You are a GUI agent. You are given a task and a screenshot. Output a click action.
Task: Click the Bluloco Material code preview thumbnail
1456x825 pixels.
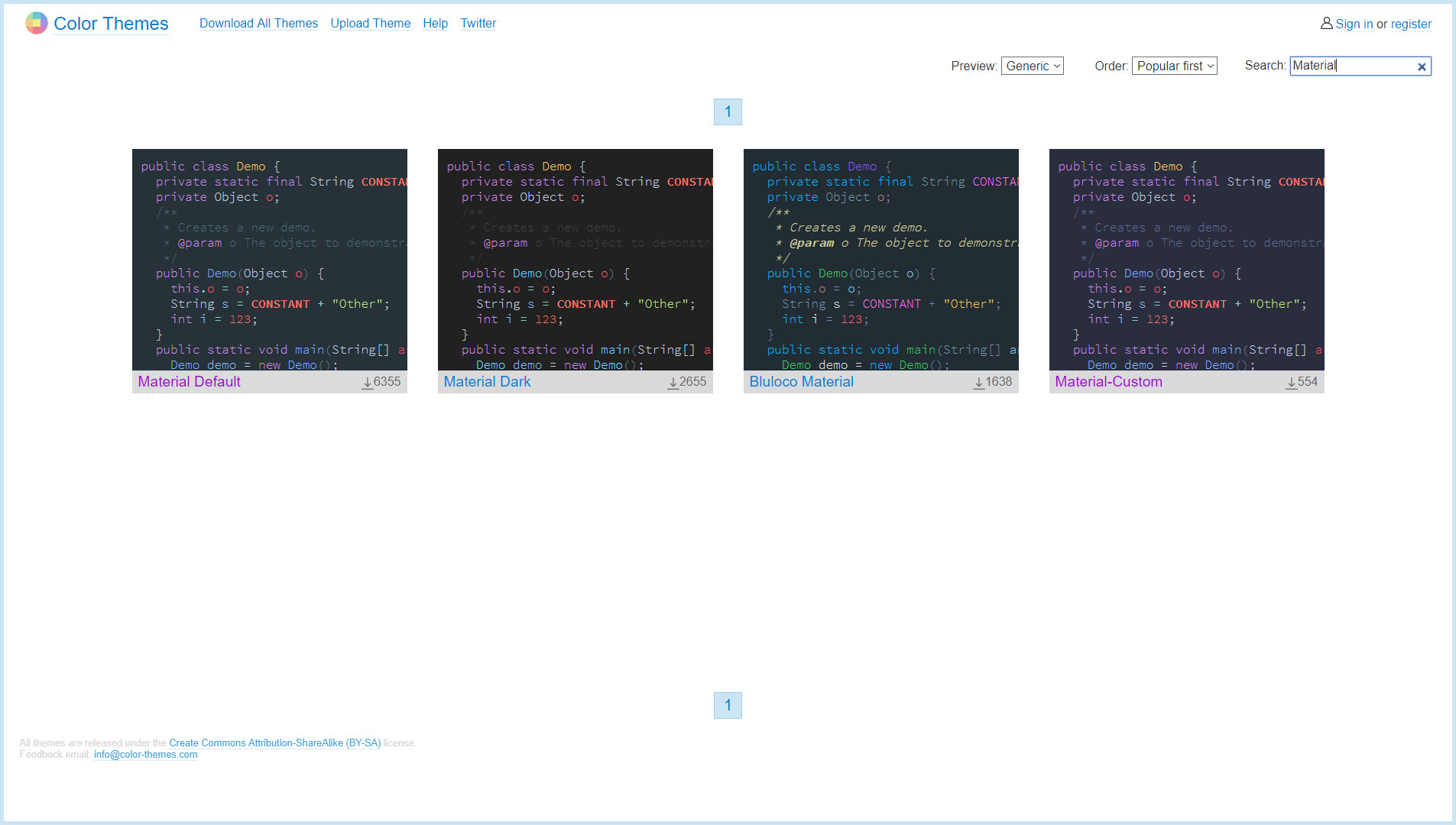[x=880, y=260]
